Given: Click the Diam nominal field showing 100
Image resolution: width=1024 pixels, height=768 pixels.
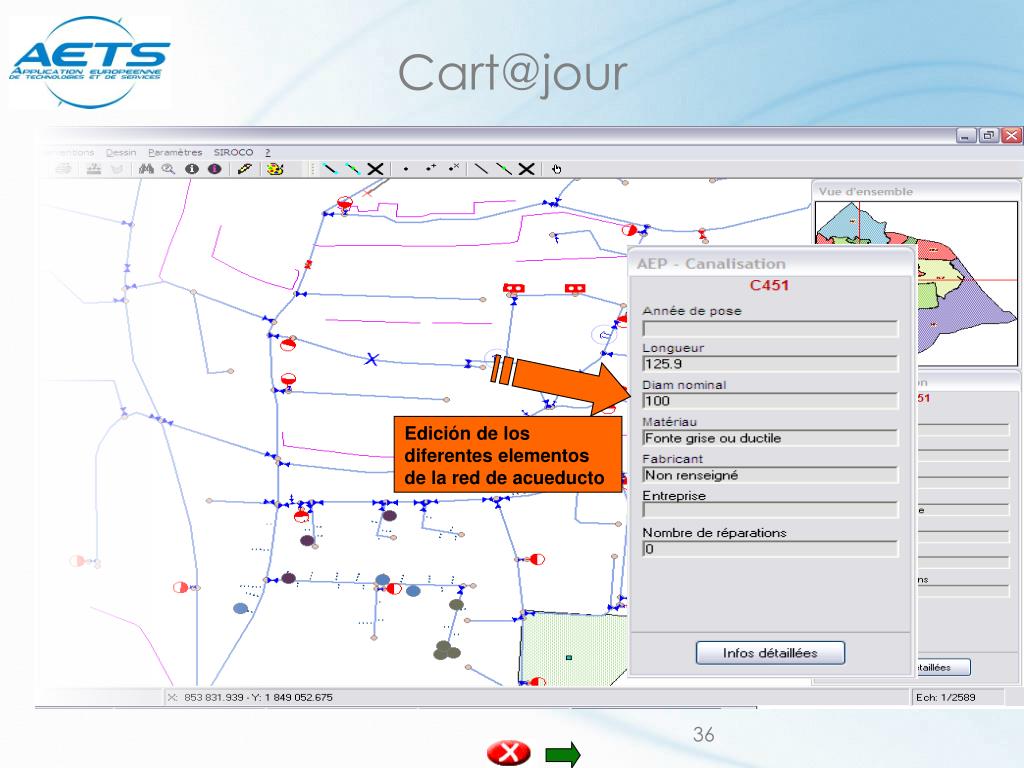Looking at the screenshot, I should 770,401.
